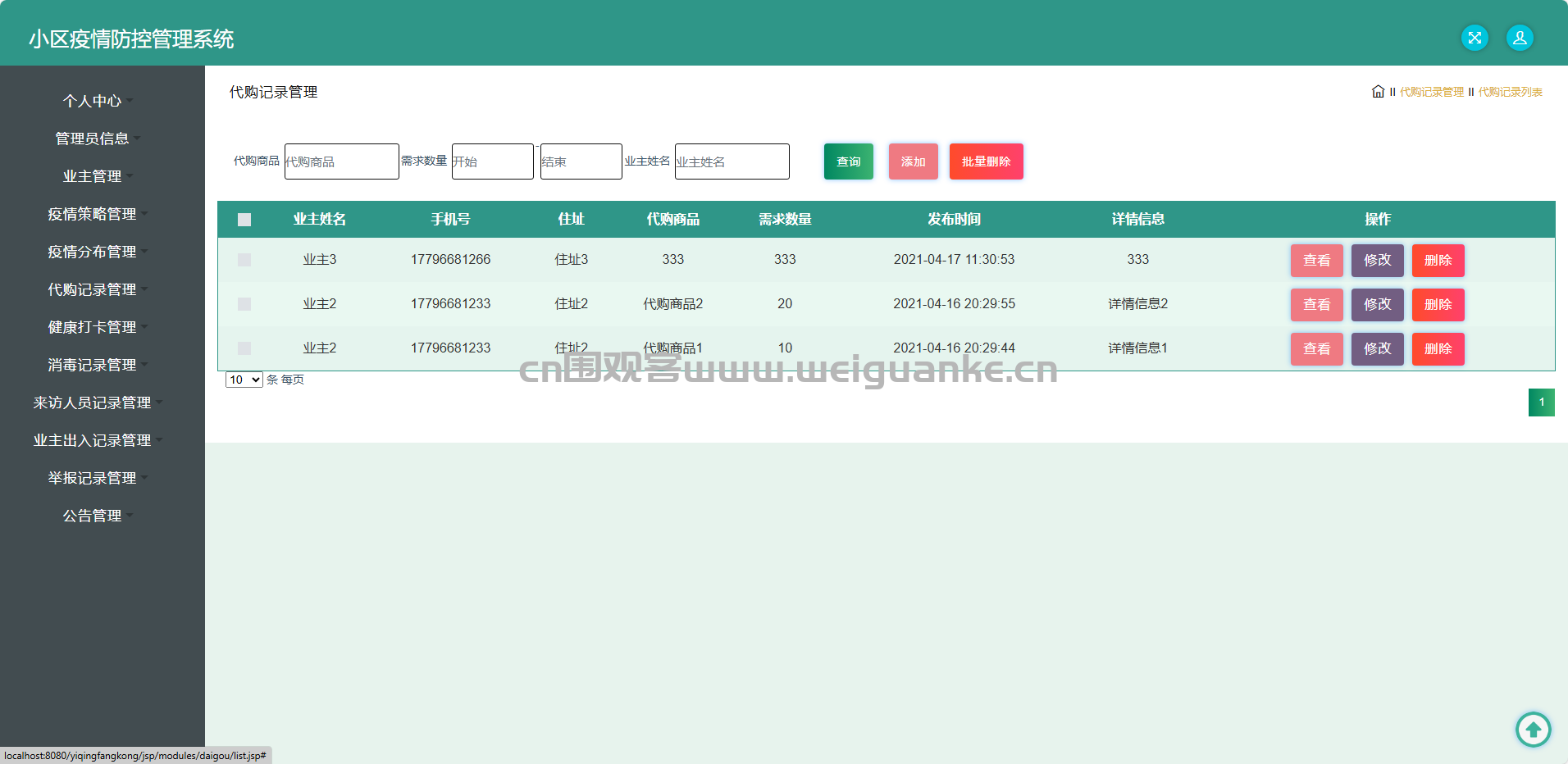Click the 需求数量 column header
This screenshot has height=764, width=1568.
click(785, 219)
